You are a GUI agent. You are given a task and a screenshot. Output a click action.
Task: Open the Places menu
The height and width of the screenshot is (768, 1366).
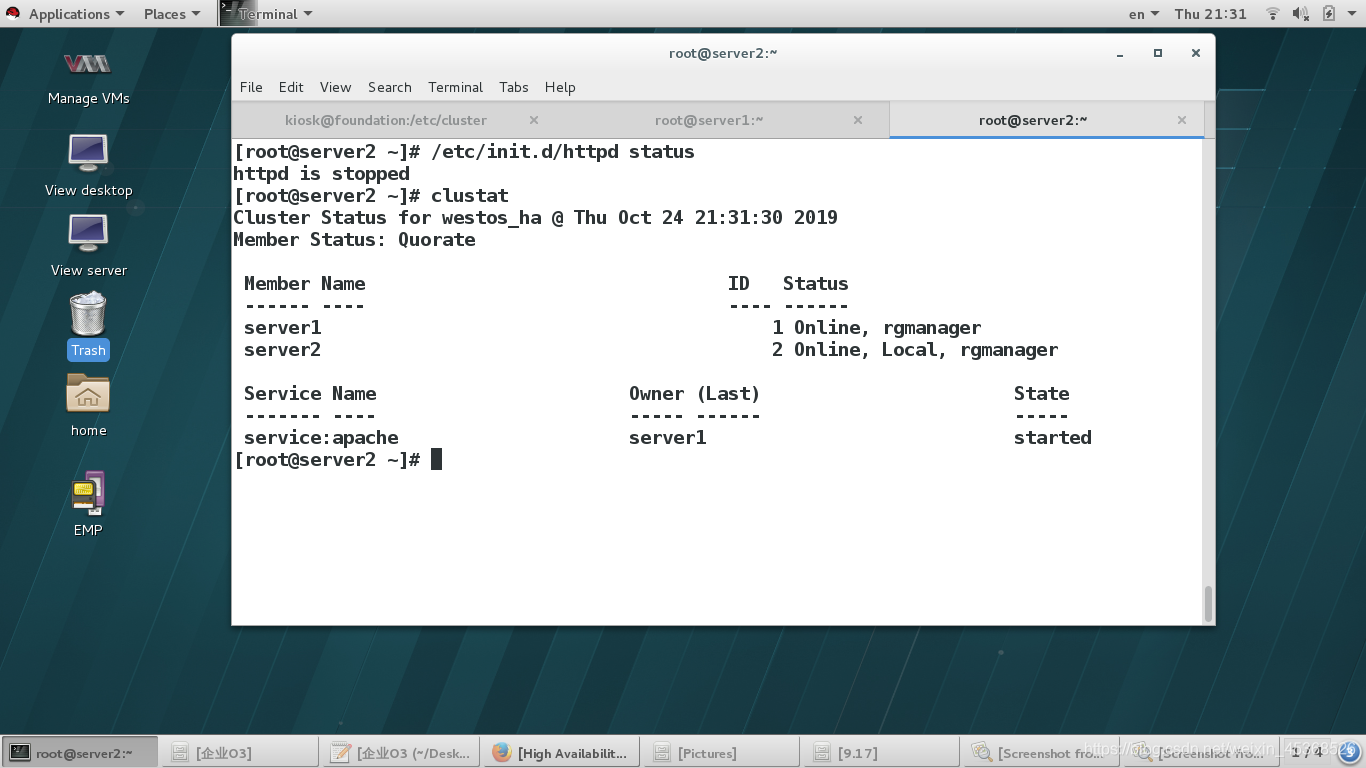coord(172,14)
